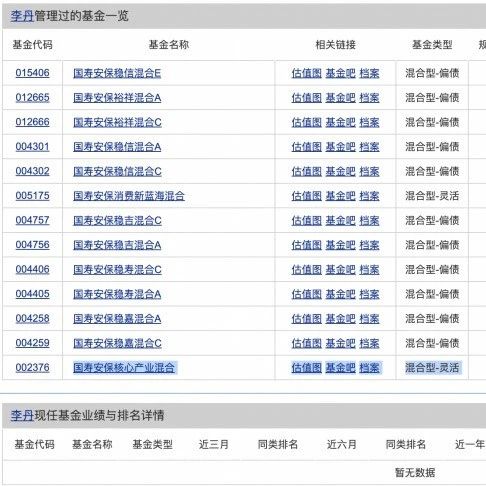486x486 pixels.
Task: Click 基金吧 link for fund 004258
Action: (340, 319)
